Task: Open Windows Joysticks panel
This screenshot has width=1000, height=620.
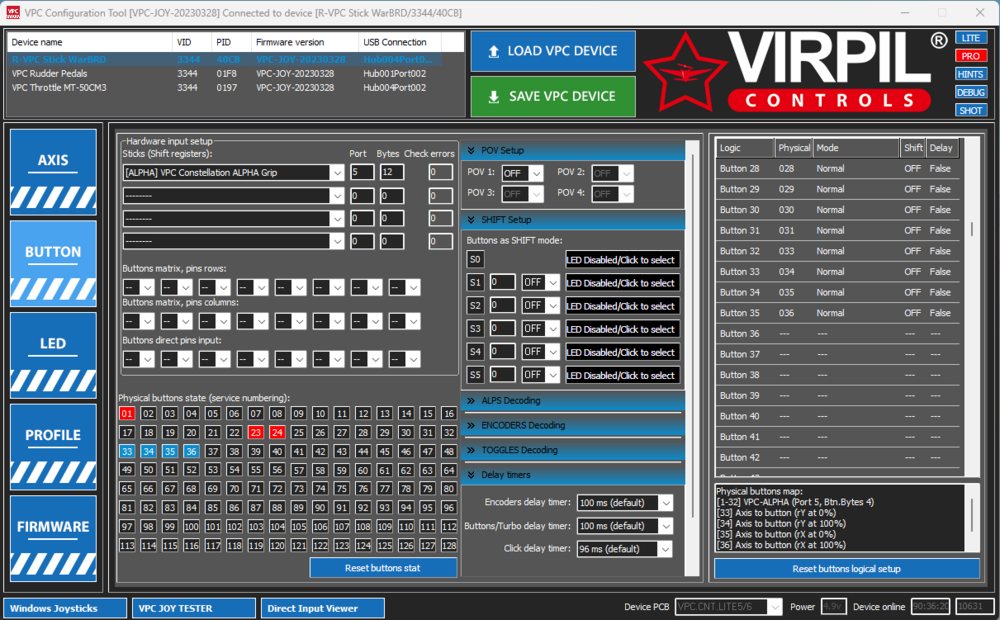Action: (65, 609)
